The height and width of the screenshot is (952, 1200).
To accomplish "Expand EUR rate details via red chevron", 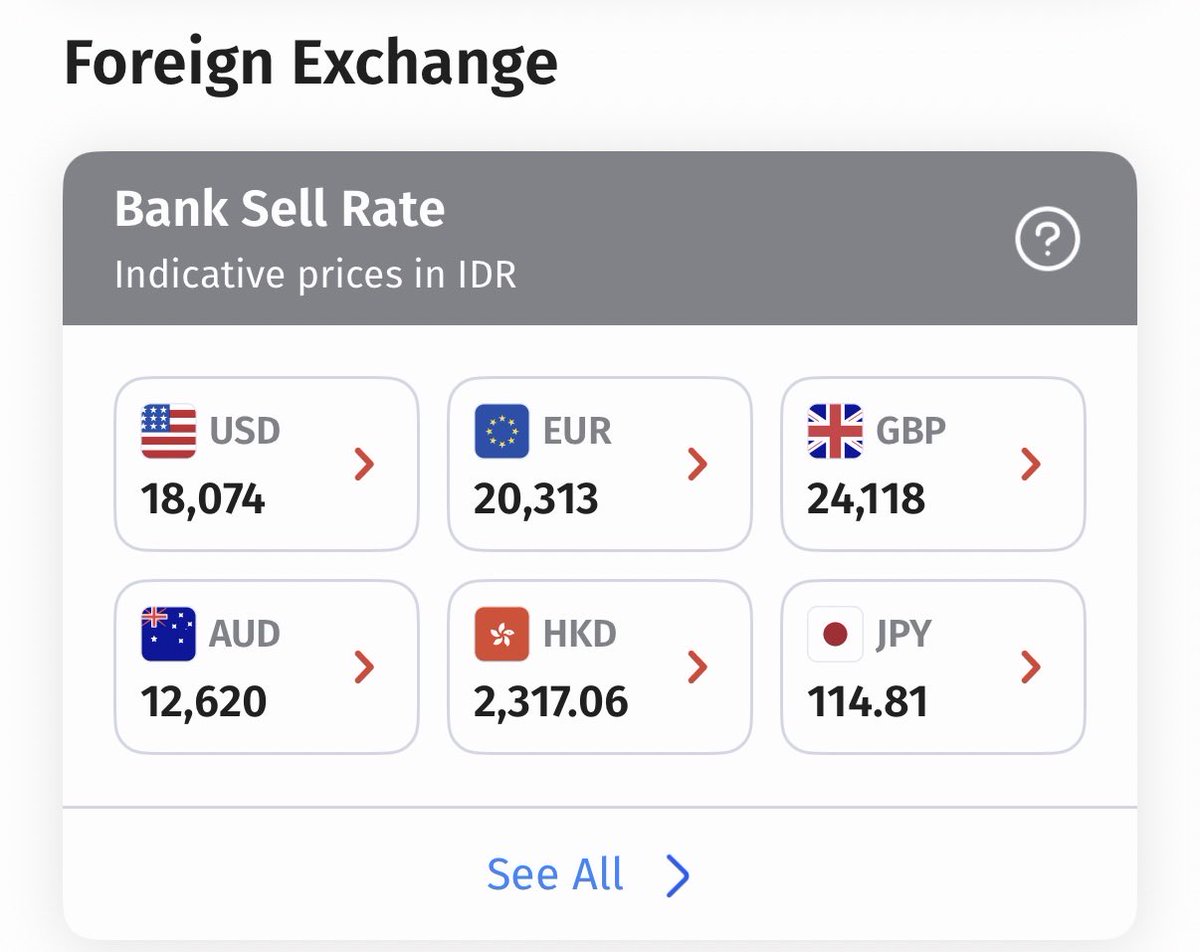I will pos(698,464).
